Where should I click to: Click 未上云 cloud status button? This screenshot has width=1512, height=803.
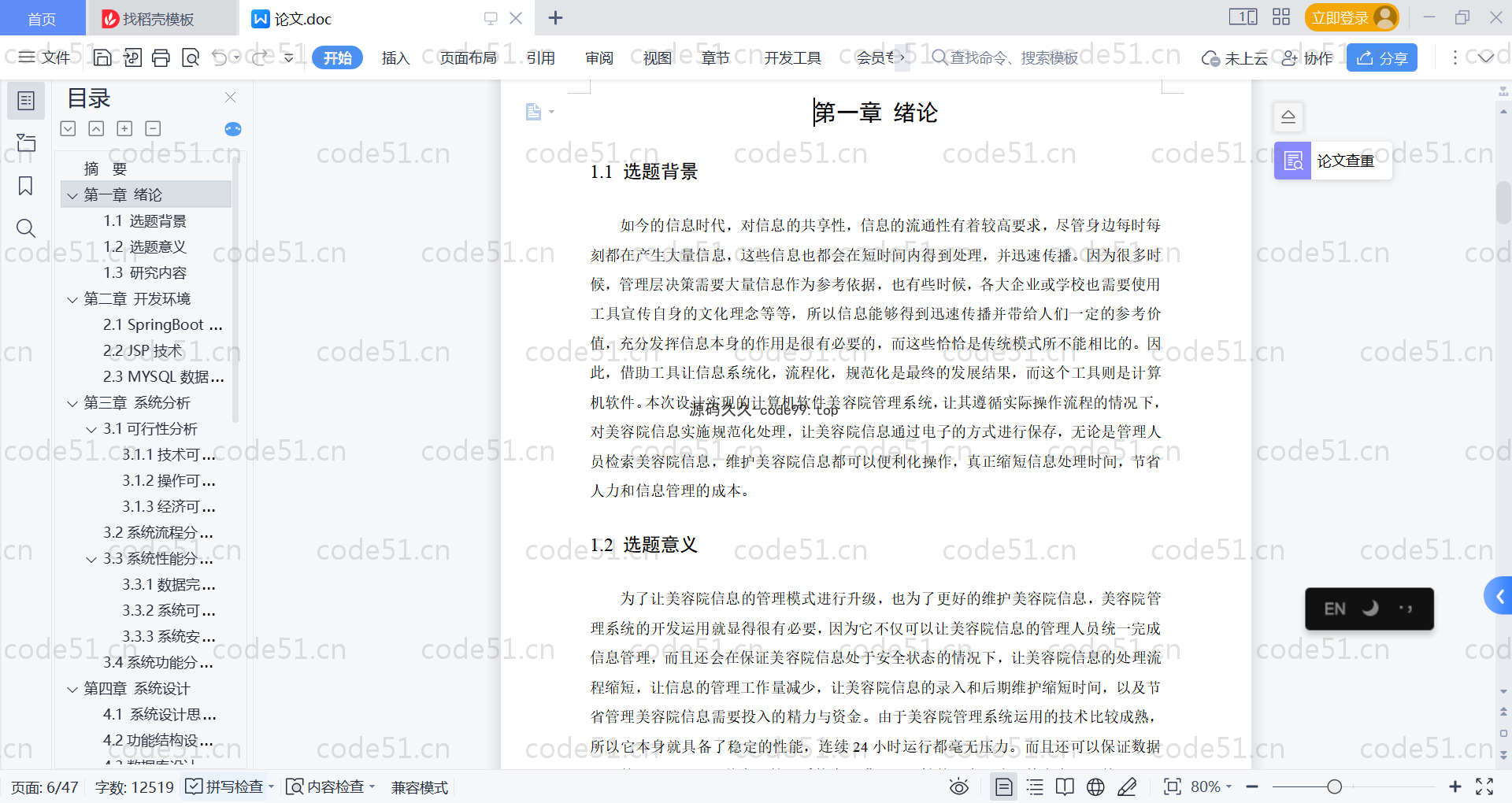1235,57
